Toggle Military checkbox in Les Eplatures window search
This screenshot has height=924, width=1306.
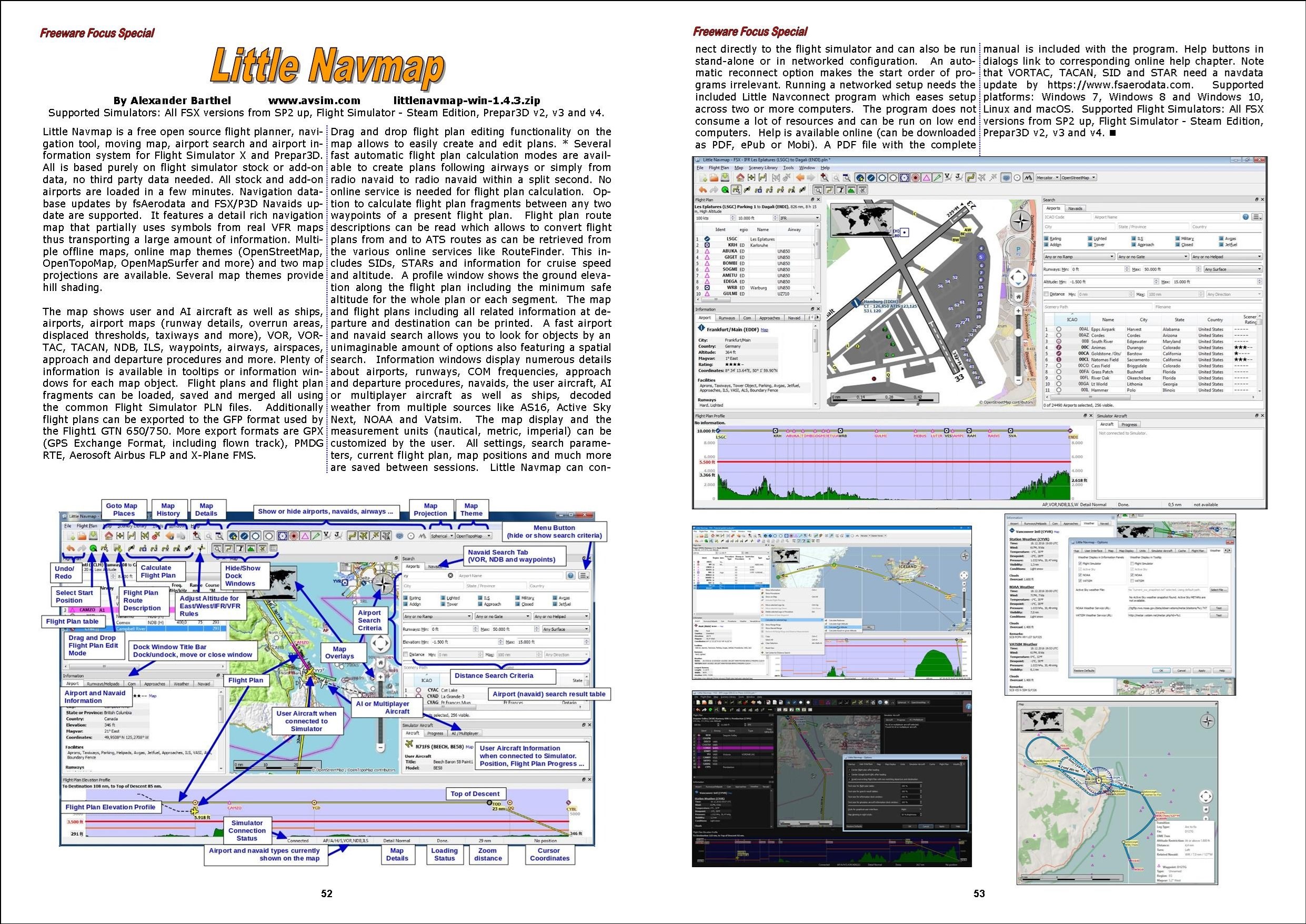pos(1178,238)
